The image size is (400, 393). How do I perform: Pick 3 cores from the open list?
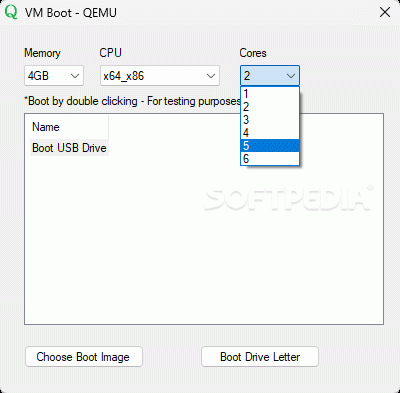[270, 120]
